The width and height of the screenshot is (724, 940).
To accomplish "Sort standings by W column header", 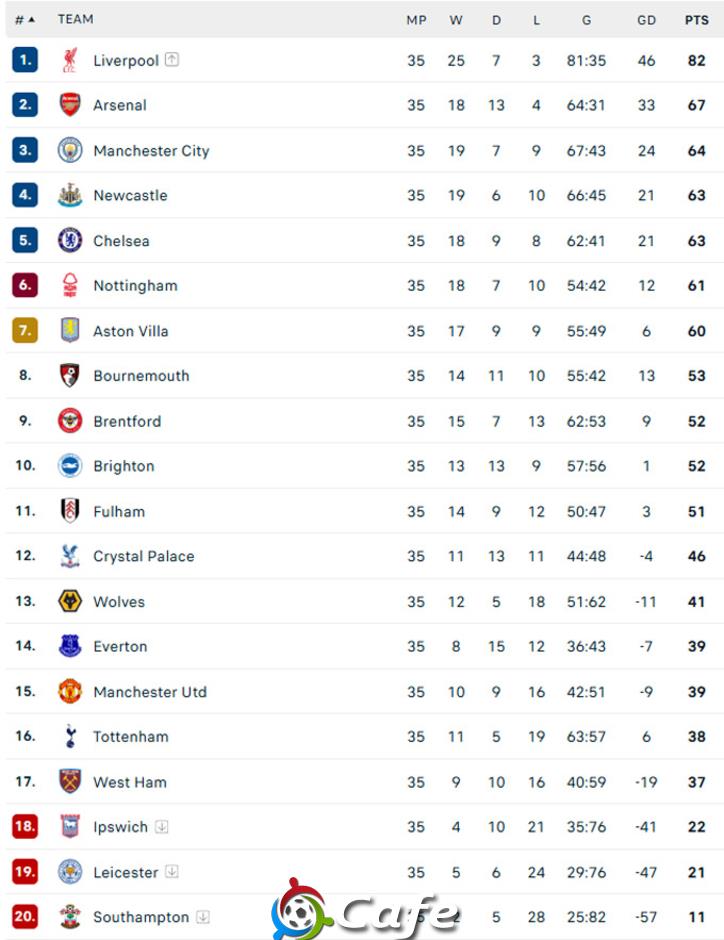I will pyautogui.click(x=456, y=20).
